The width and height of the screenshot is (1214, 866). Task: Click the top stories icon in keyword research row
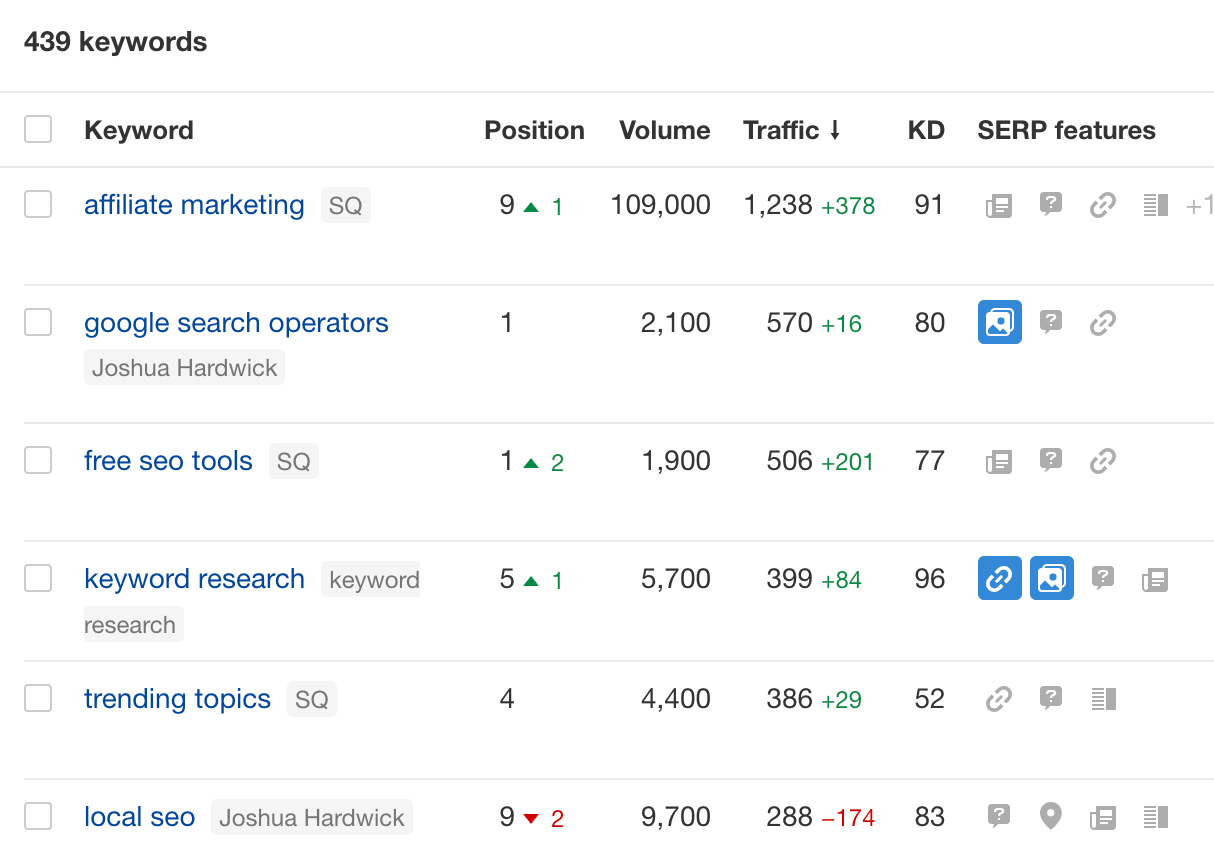coord(1155,579)
